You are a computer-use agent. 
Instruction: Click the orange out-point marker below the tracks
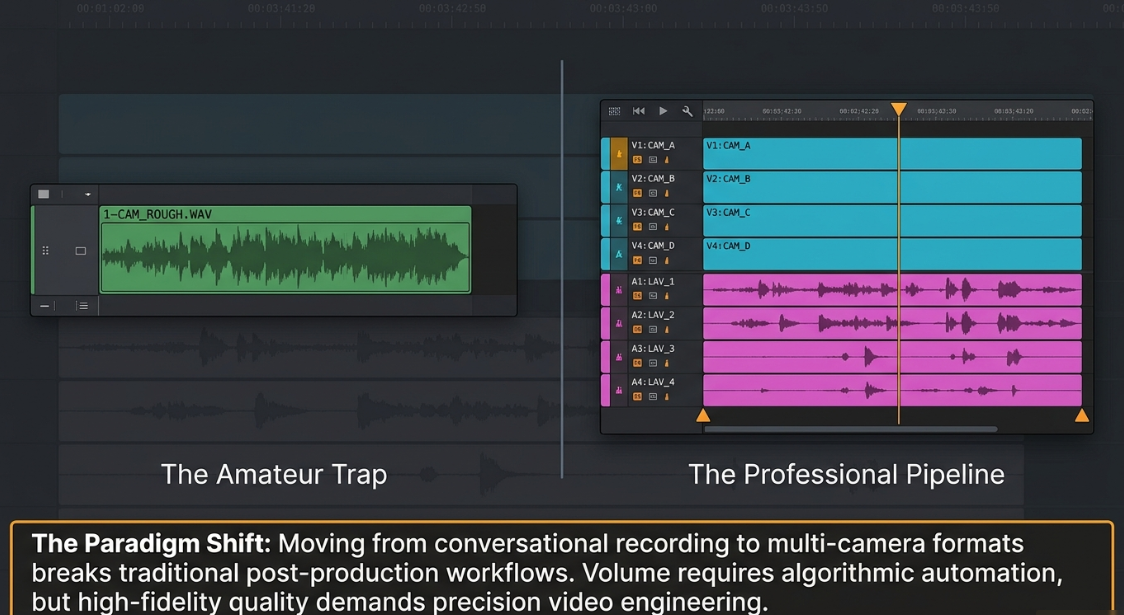click(x=1082, y=415)
